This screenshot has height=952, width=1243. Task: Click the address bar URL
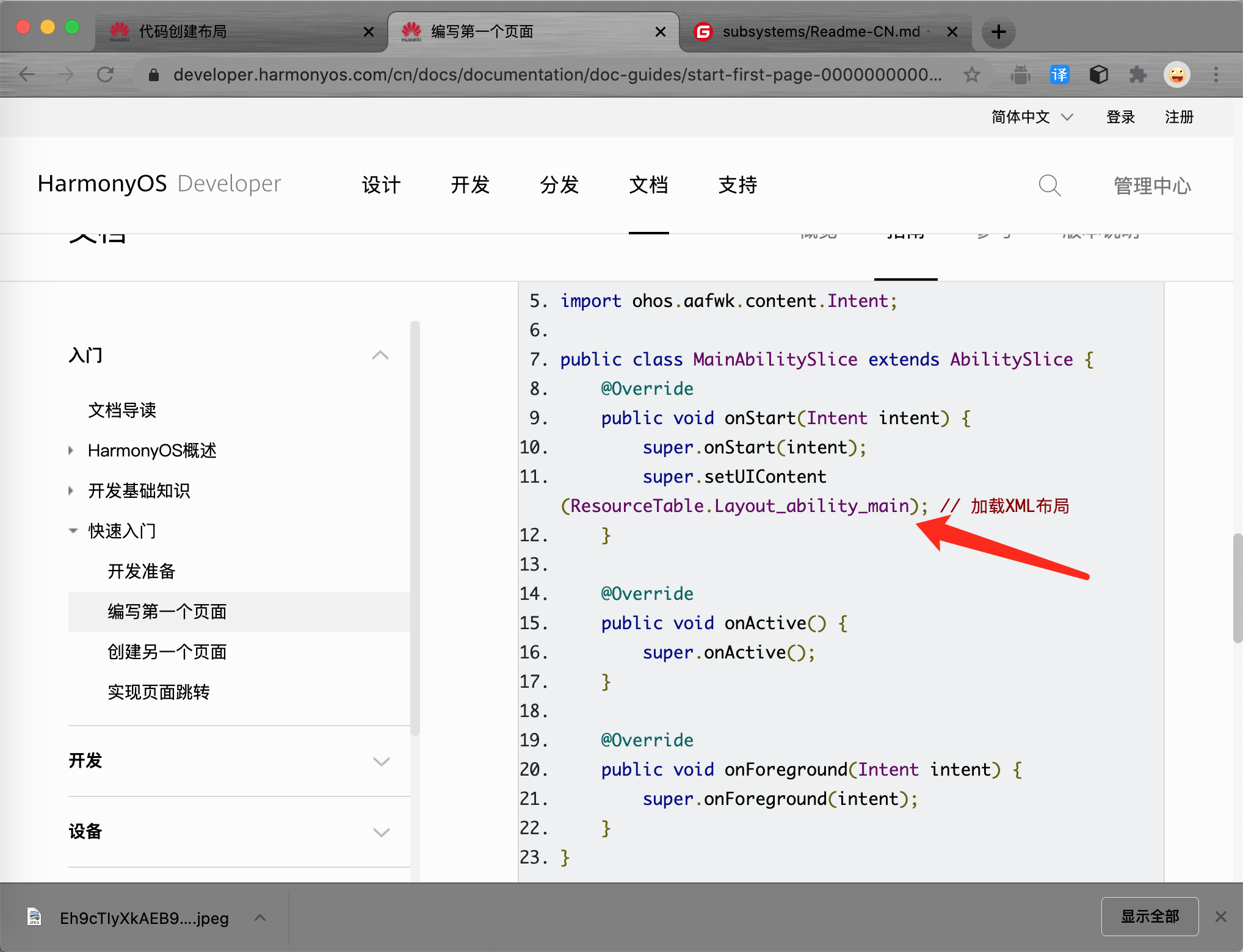coord(557,74)
